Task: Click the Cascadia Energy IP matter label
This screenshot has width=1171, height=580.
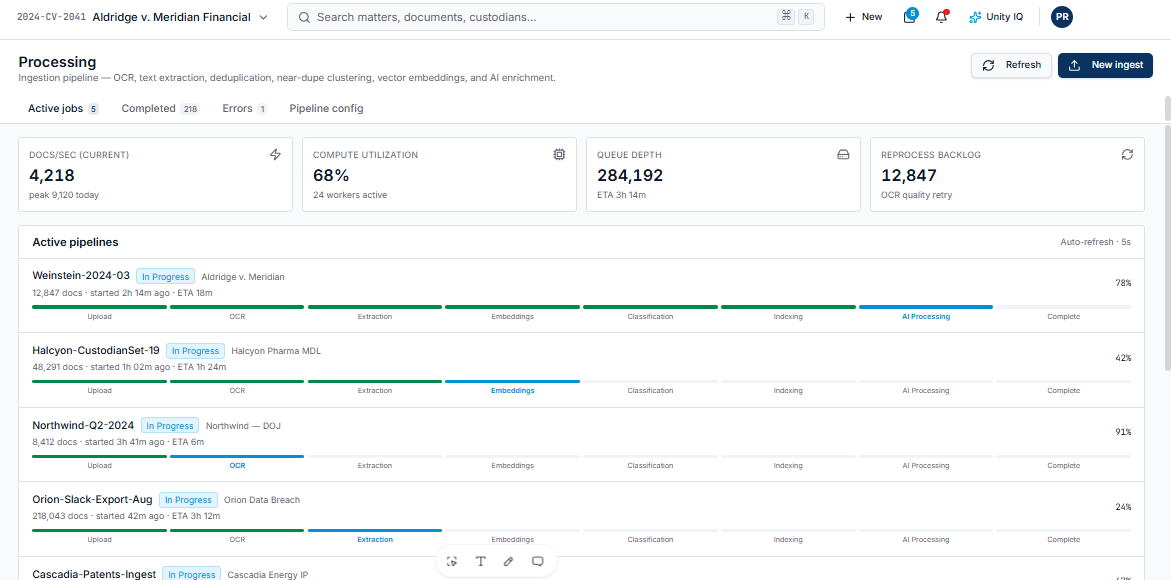Action: pyautogui.click(x=267, y=575)
